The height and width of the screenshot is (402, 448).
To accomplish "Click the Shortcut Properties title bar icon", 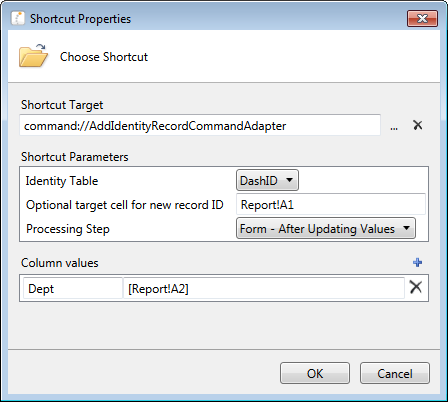I will tap(18, 18).
